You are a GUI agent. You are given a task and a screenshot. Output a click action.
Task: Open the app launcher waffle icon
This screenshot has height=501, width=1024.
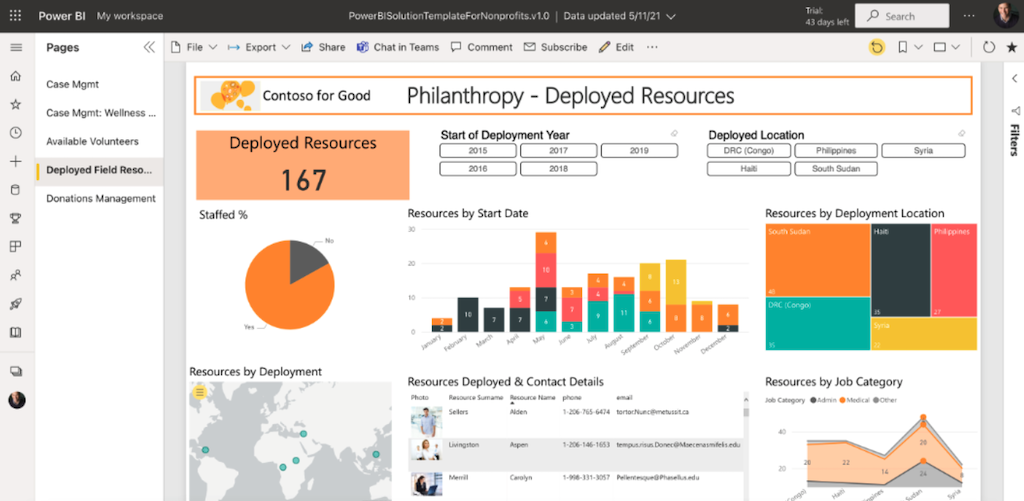click(16, 16)
